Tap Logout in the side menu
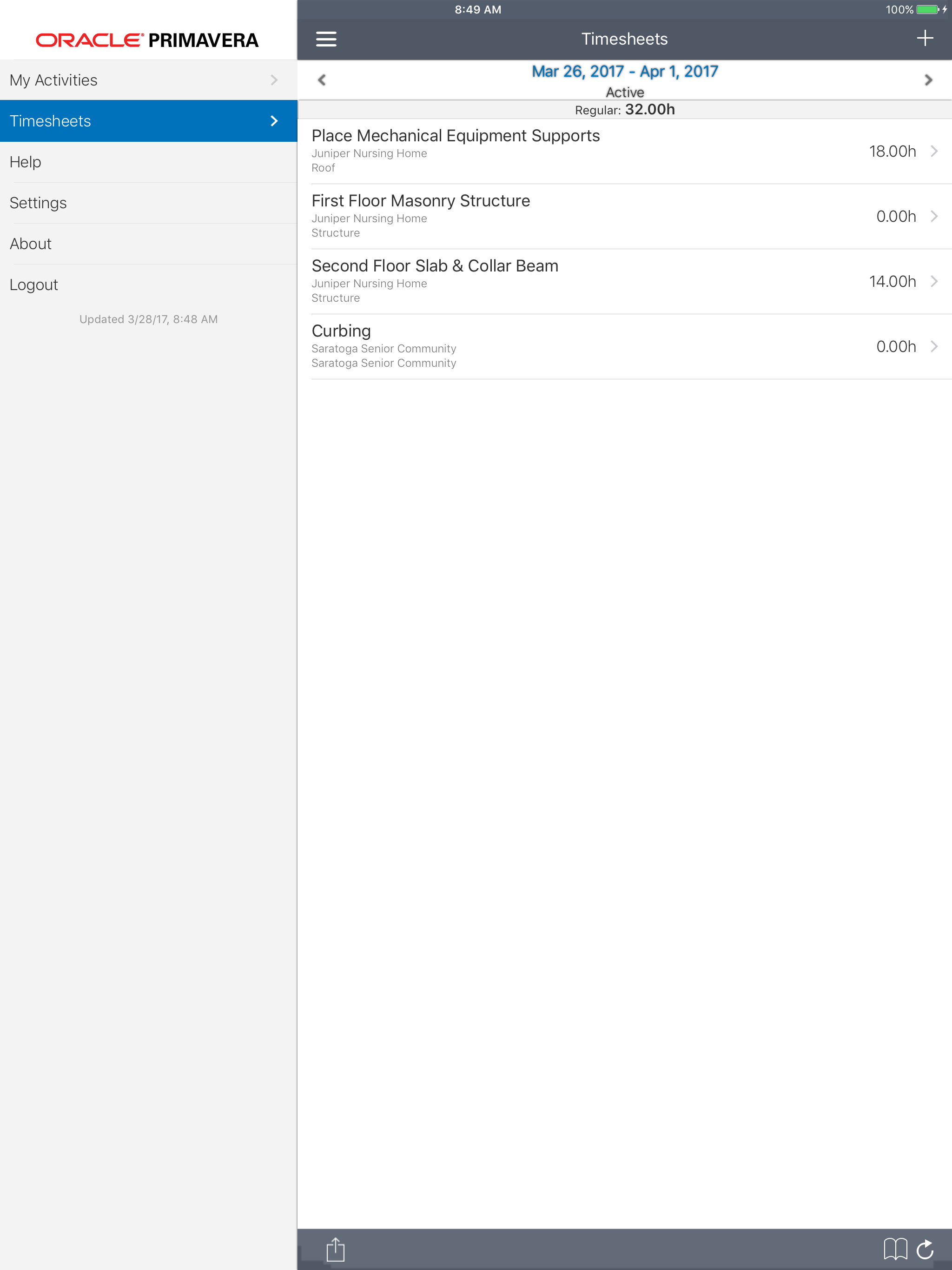Screen dimensions: 952x1270 pyautogui.click(x=34, y=285)
